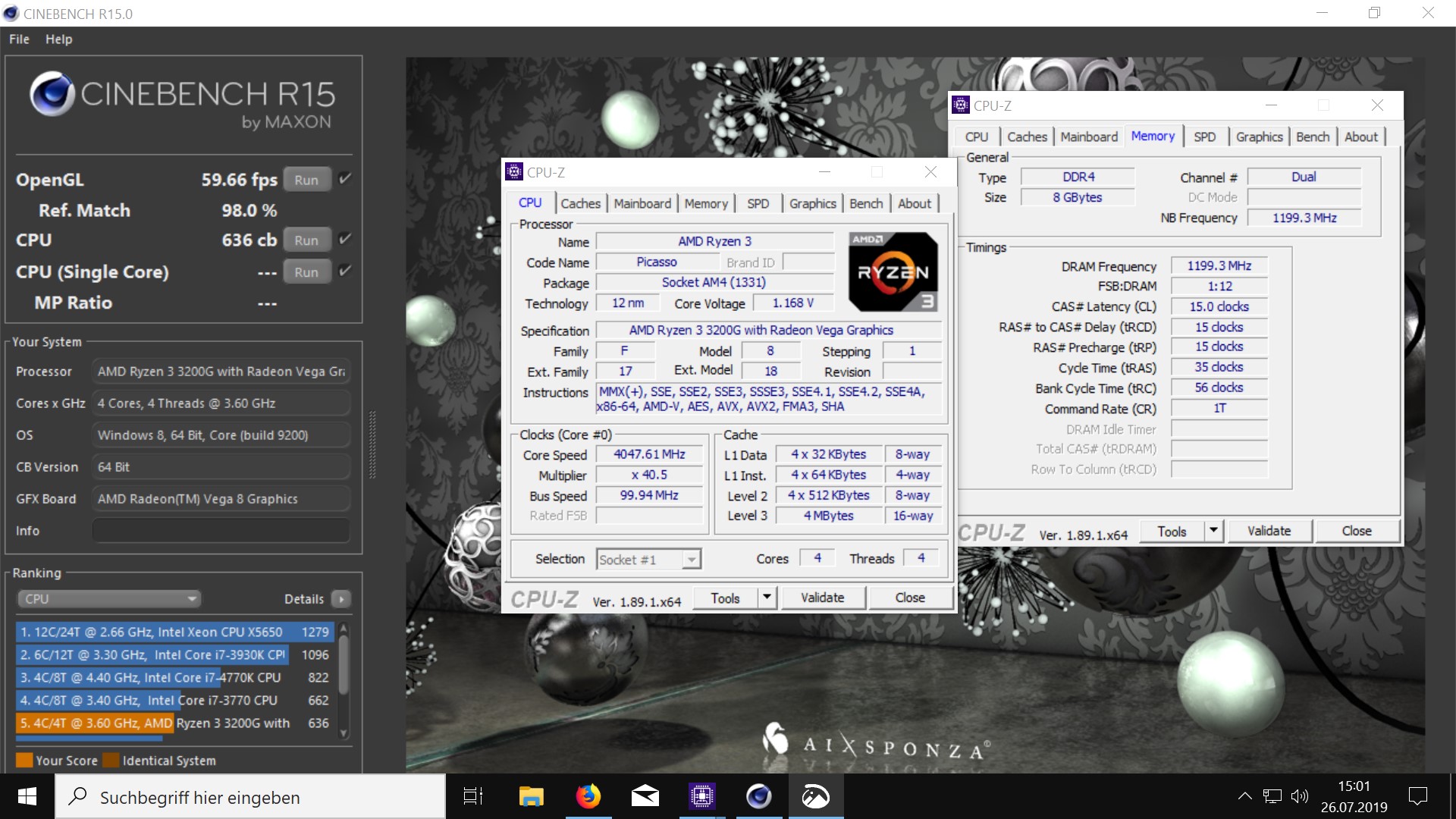Select the Core i7-4770K ranking row
Viewport: 1456px width, 819px height.
[174, 677]
